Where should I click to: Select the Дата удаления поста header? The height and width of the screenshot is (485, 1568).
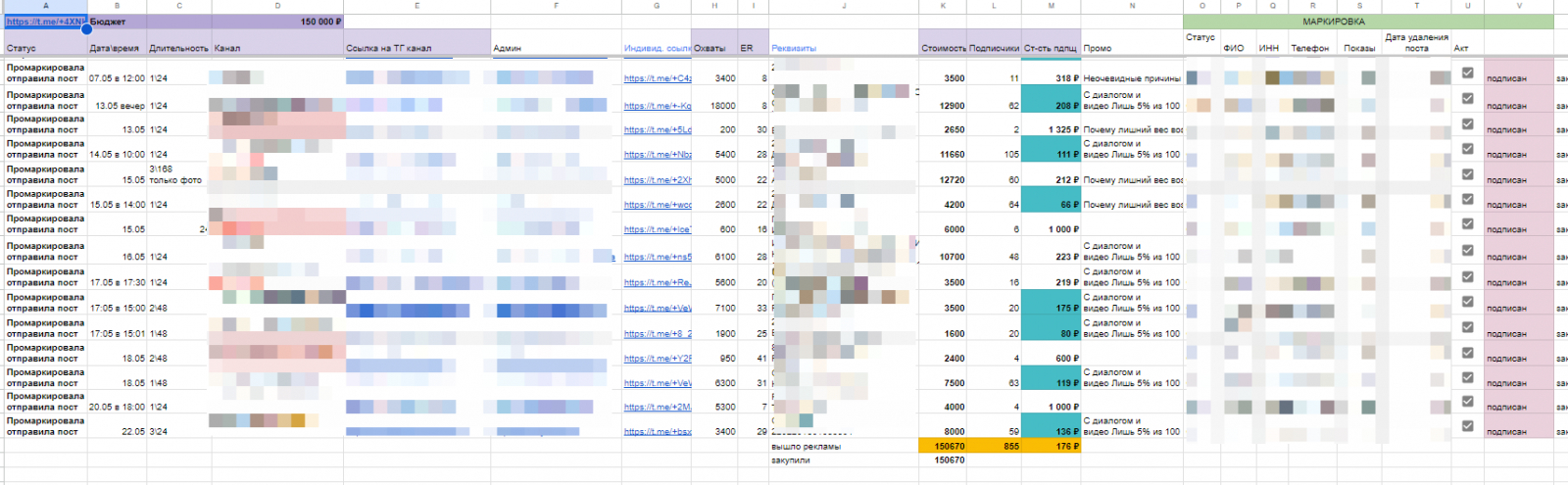coord(1416,42)
